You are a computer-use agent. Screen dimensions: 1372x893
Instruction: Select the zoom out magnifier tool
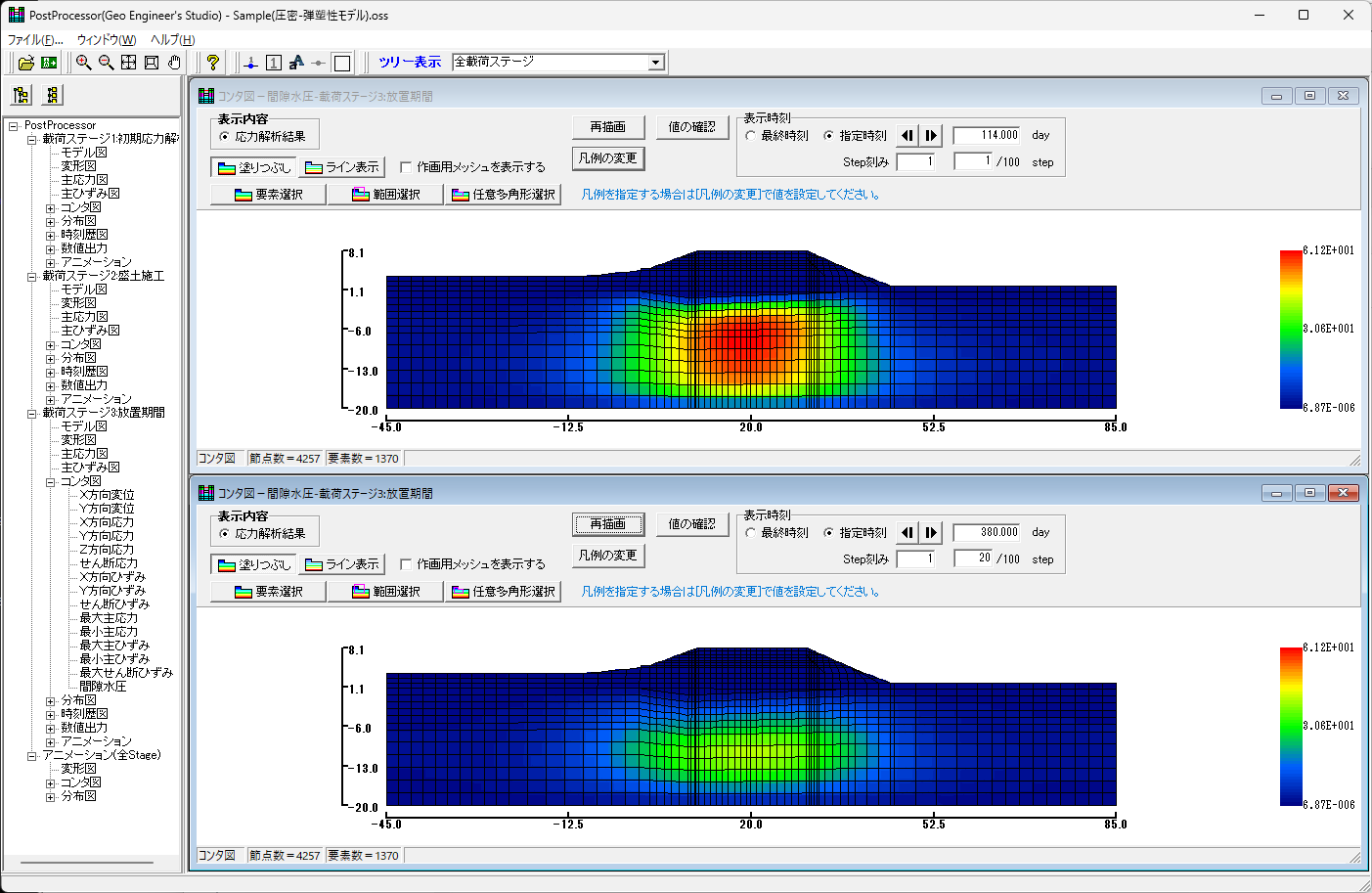107,63
